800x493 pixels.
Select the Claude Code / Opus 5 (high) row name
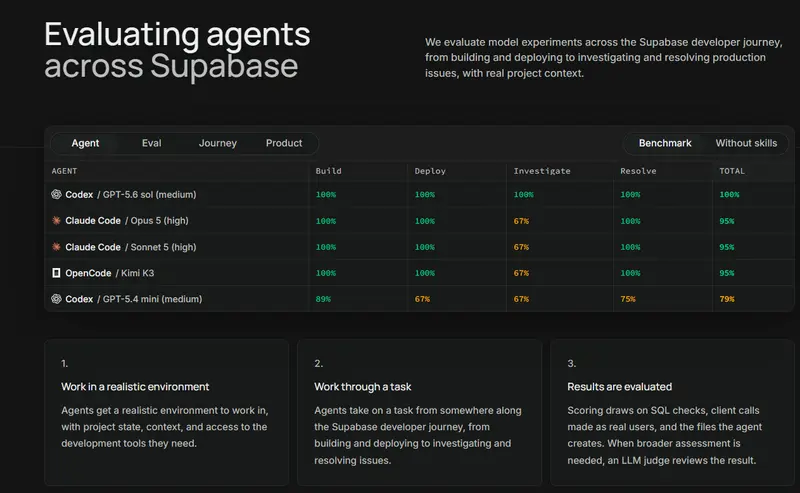point(127,220)
